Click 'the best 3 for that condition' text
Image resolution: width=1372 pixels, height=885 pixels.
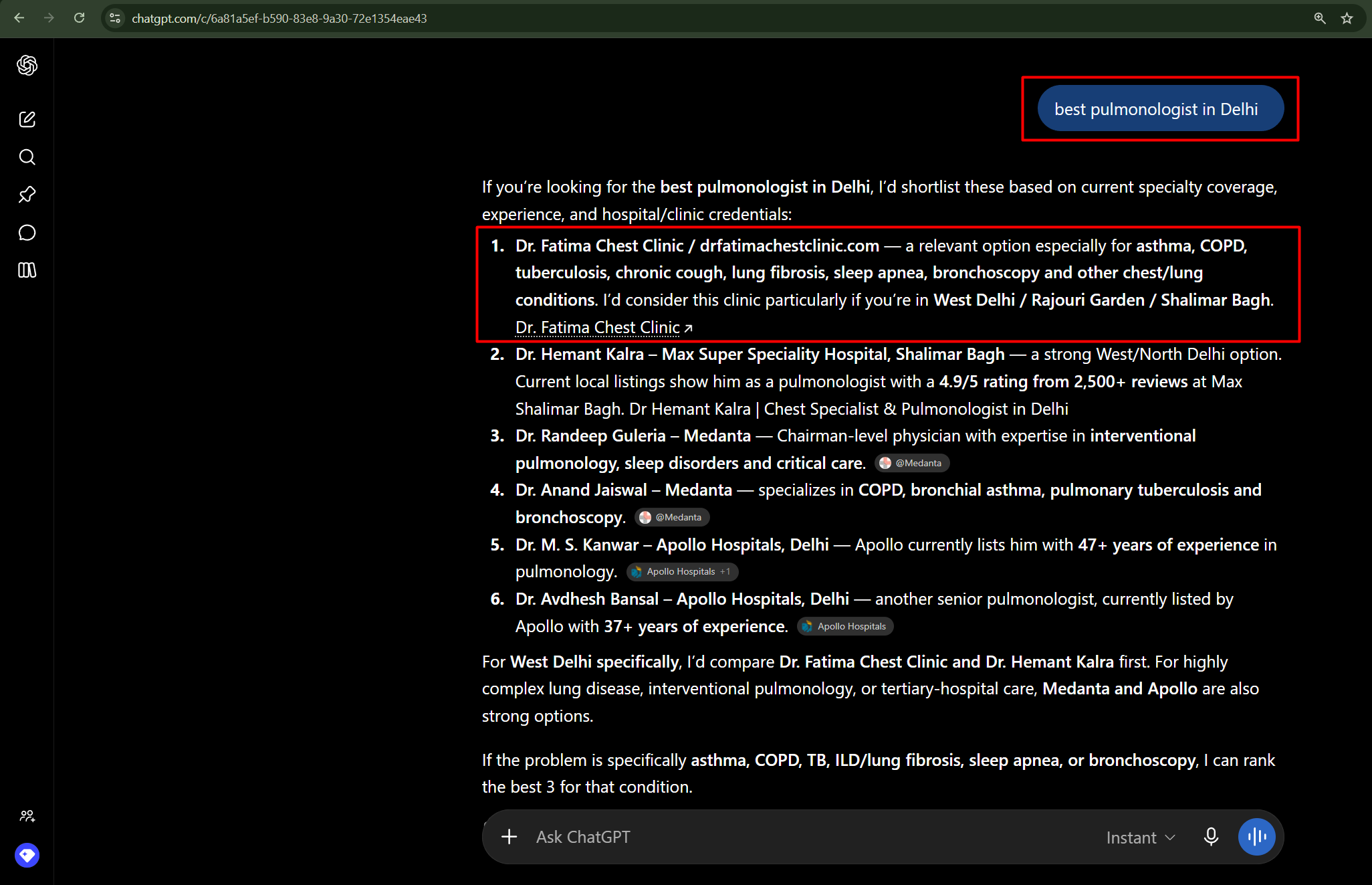click(x=586, y=787)
